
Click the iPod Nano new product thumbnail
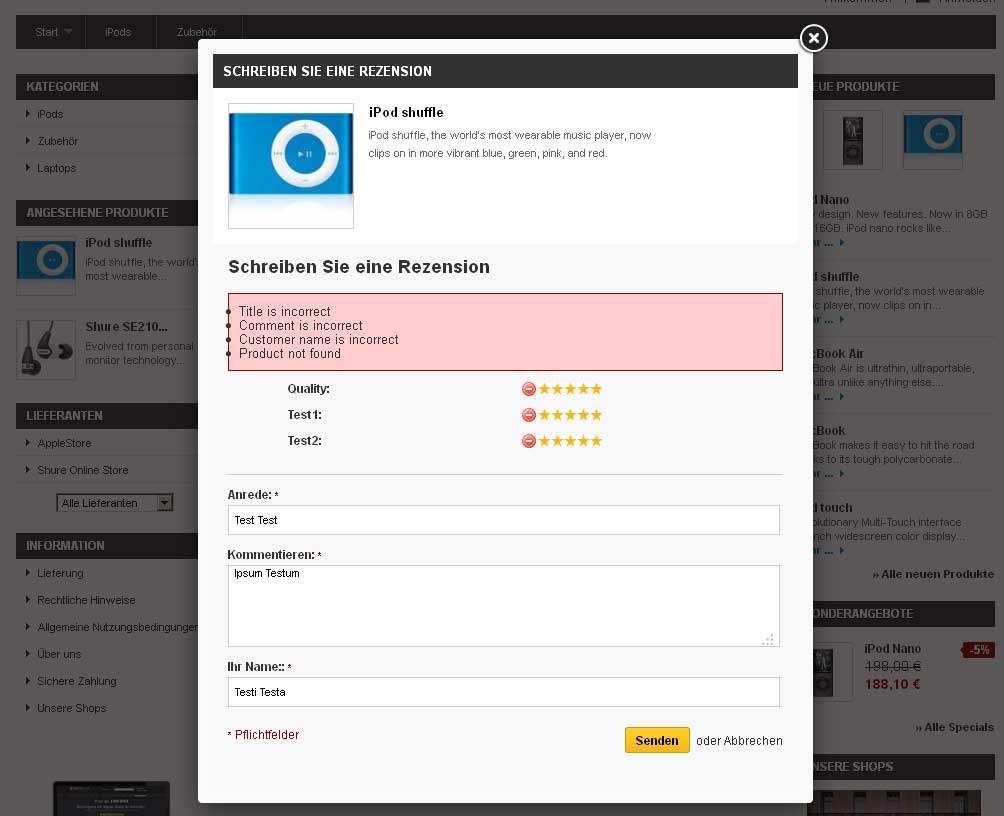[852, 140]
